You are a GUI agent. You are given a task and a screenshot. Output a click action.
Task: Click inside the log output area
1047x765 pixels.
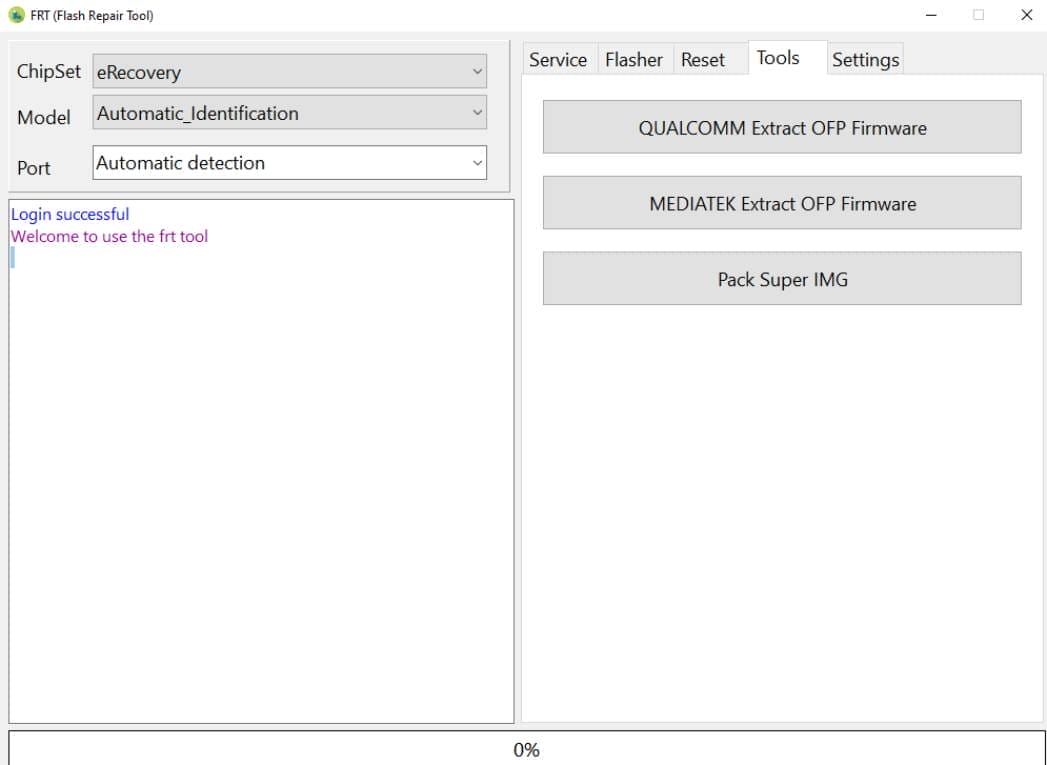[x=260, y=450]
